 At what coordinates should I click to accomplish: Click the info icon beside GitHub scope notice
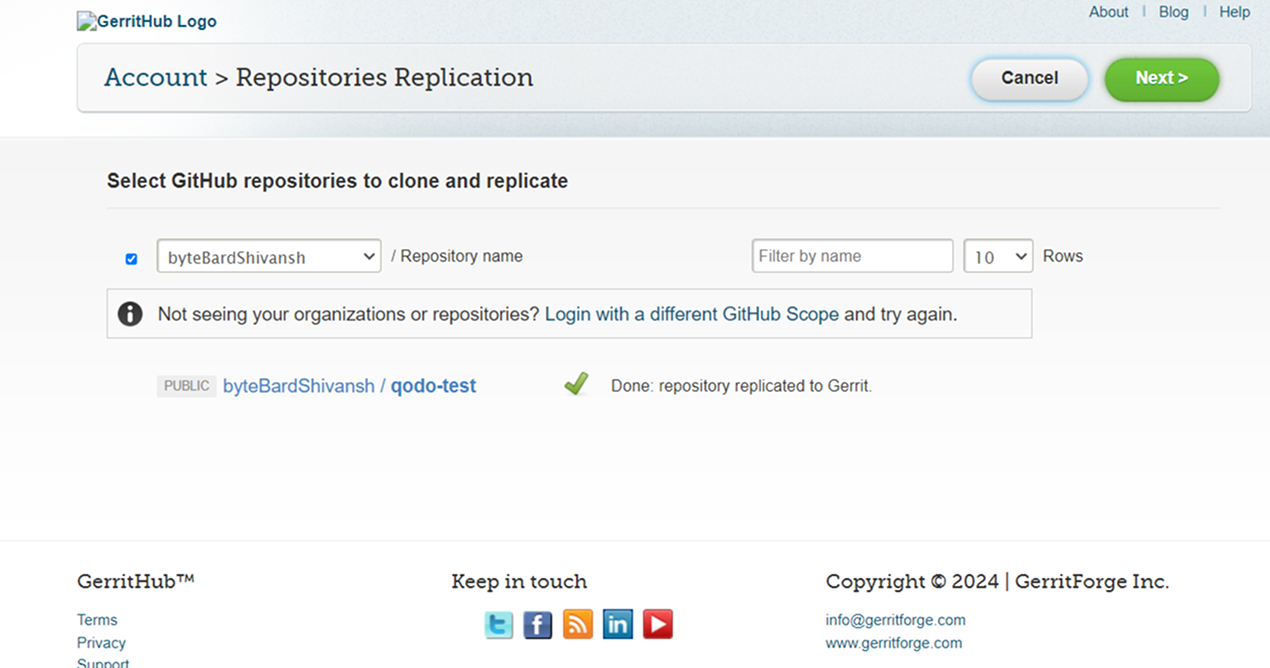(x=130, y=314)
